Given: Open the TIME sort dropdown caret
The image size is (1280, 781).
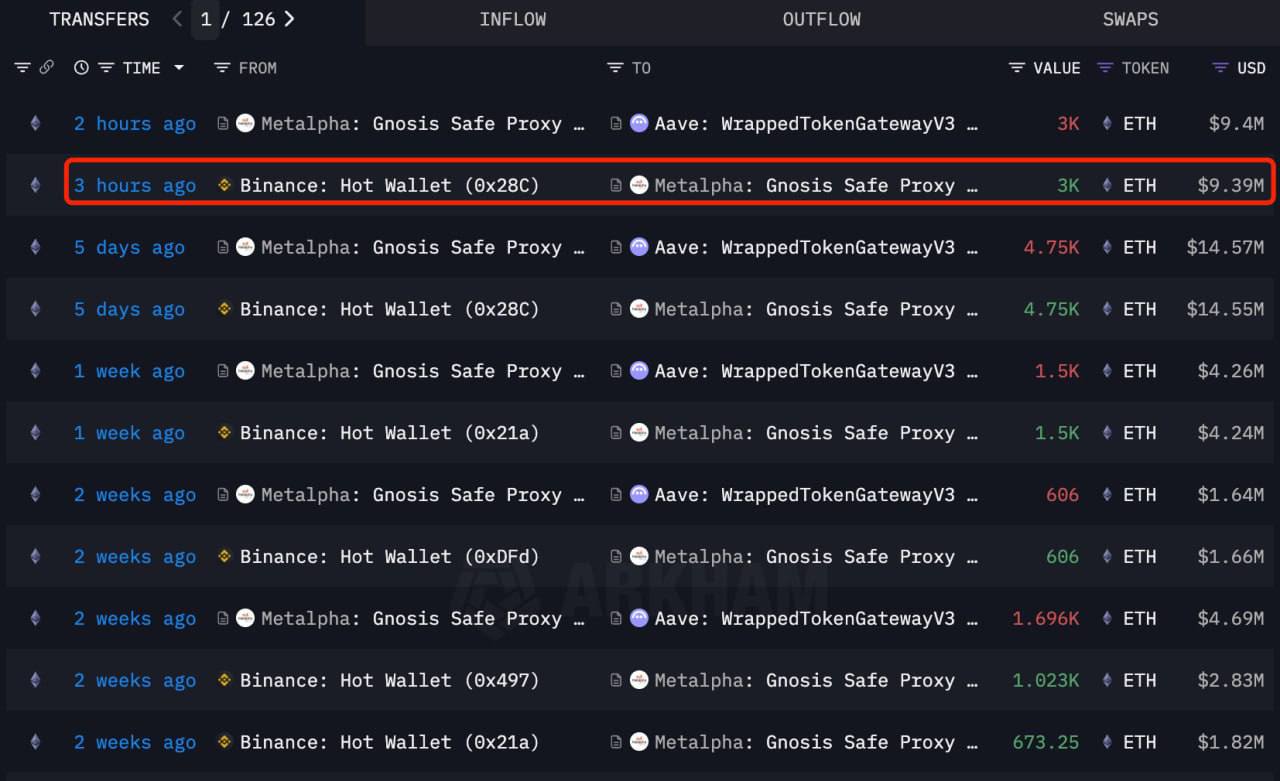Looking at the screenshot, I should pos(179,68).
